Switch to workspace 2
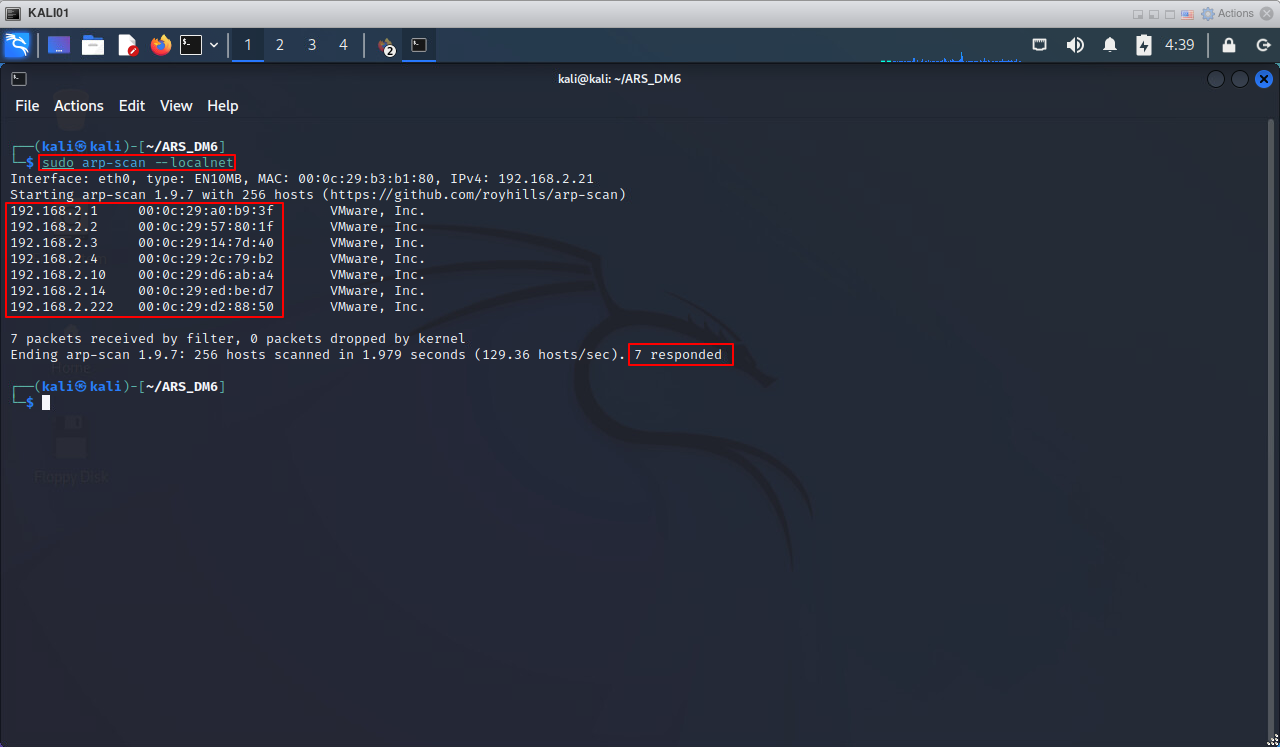 point(279,45)
